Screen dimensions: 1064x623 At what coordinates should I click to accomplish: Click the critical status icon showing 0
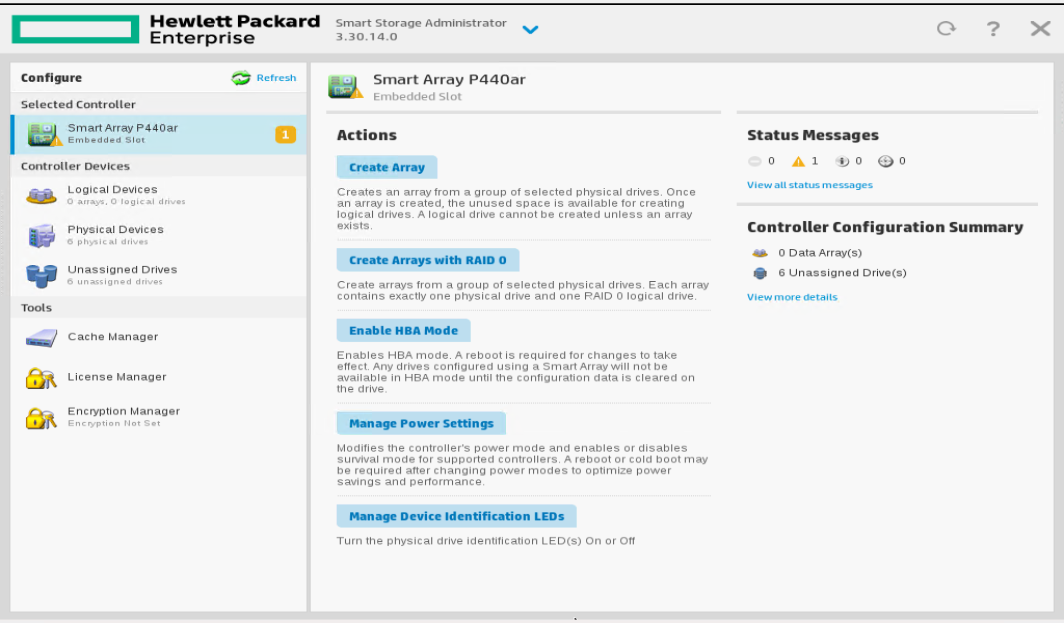coord(755,162)
